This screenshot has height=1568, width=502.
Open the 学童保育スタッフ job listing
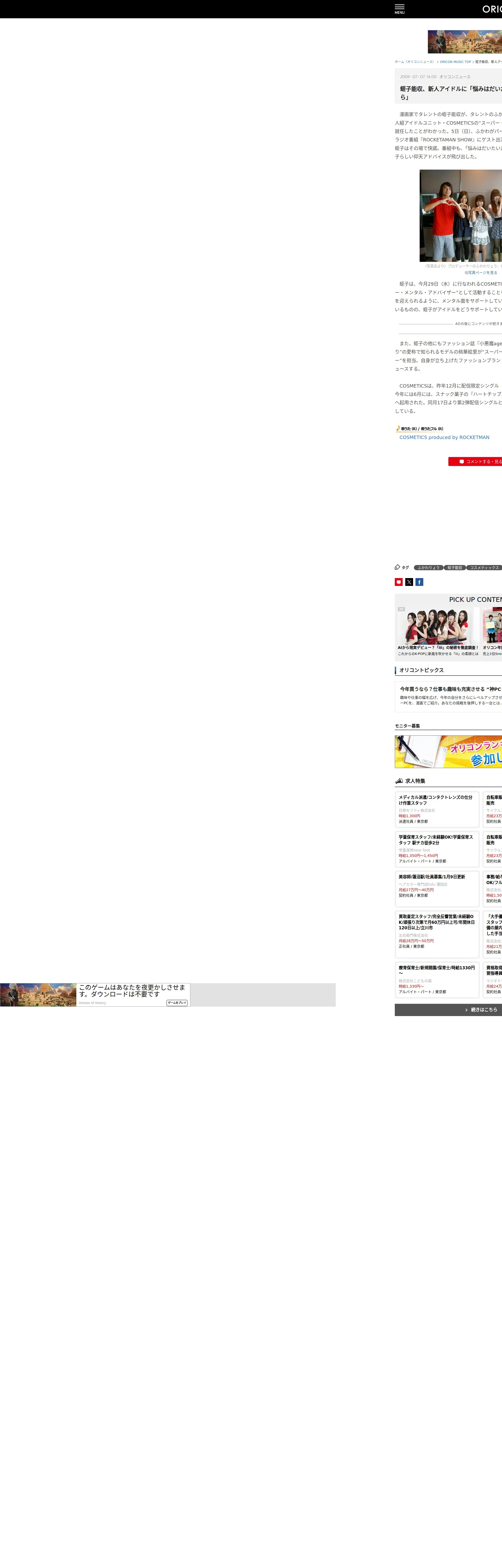(437, 849)
